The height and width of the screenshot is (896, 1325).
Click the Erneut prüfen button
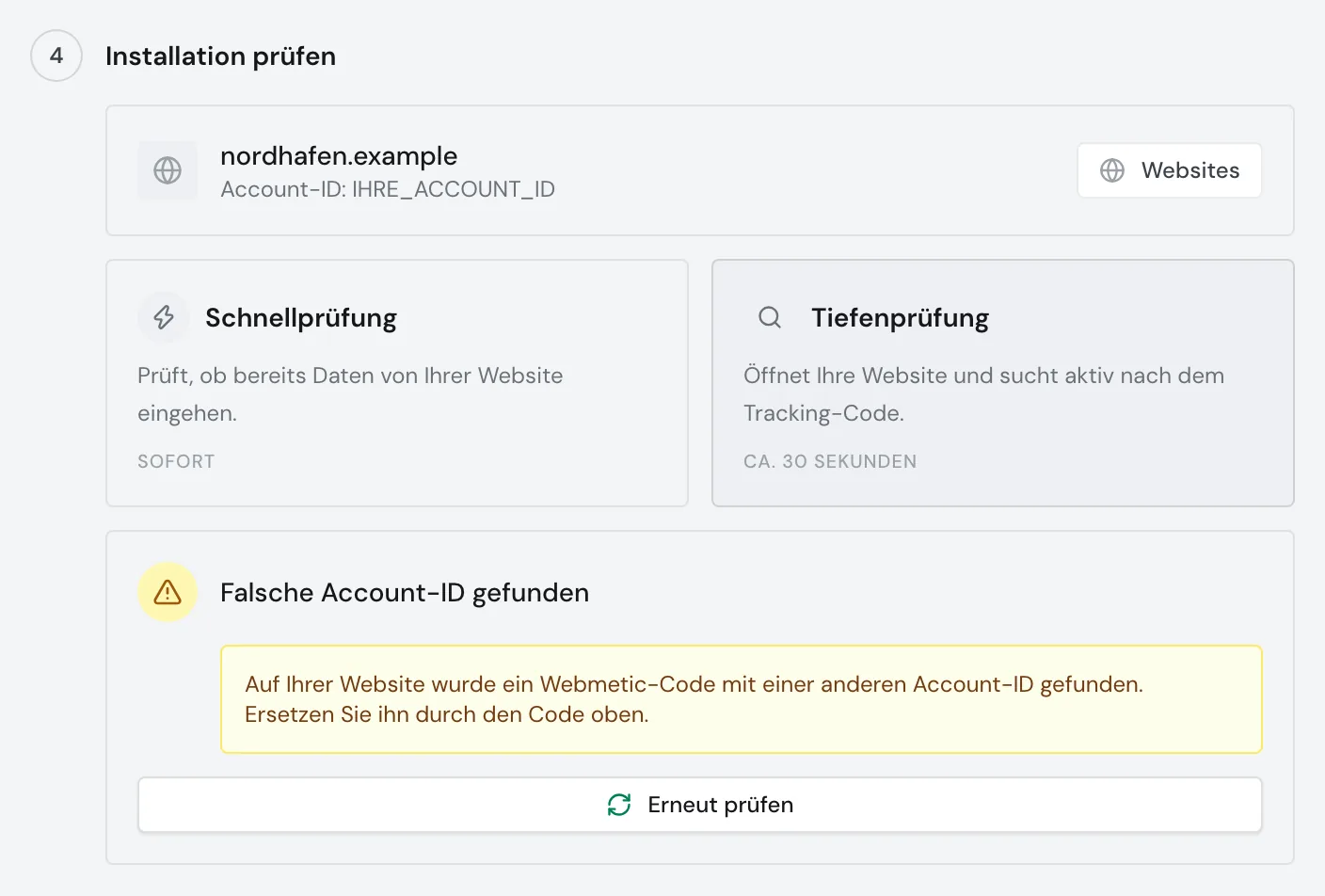point(700,805)
